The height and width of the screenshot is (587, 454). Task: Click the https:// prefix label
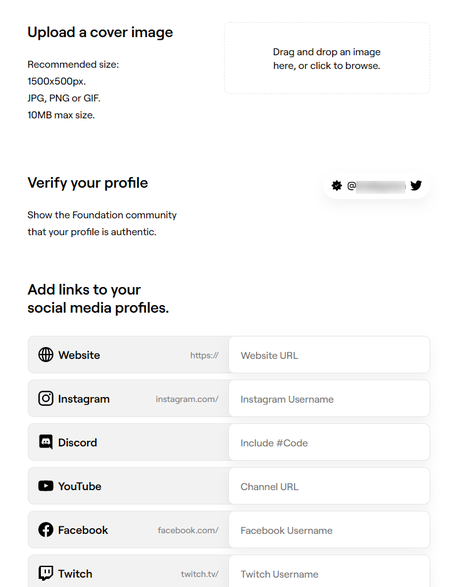click(x=204, y=355)
